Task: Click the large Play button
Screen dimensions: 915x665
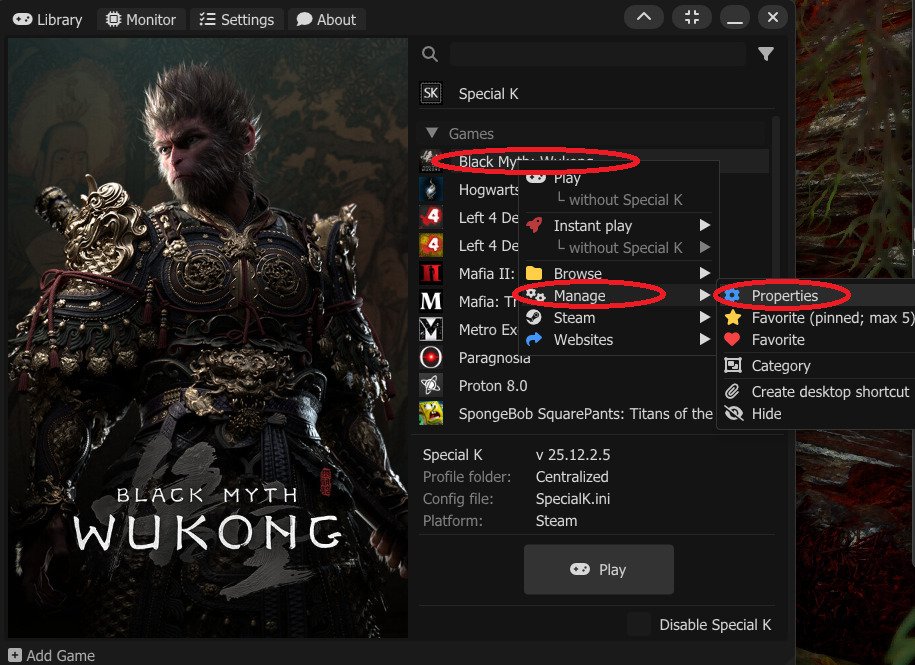Action: (599, 569)
